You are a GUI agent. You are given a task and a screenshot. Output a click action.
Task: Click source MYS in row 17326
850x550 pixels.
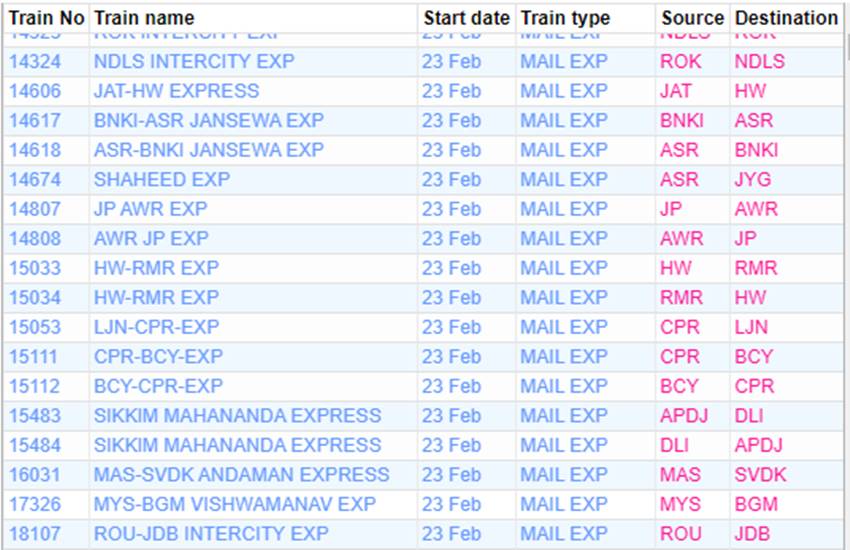pos(680,504)
